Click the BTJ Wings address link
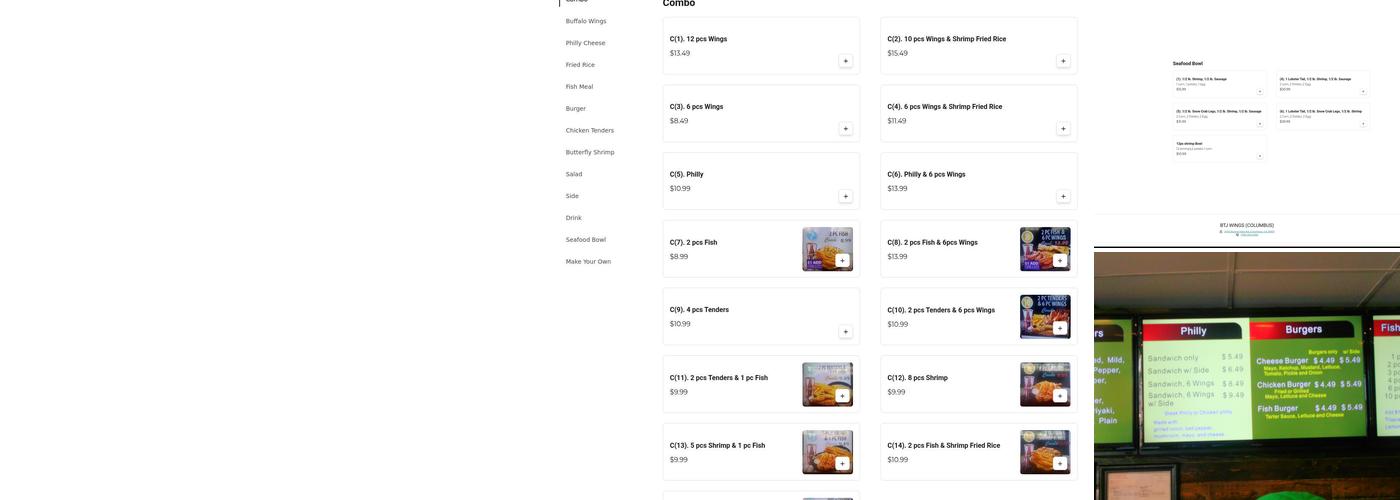 (1247, 232)
